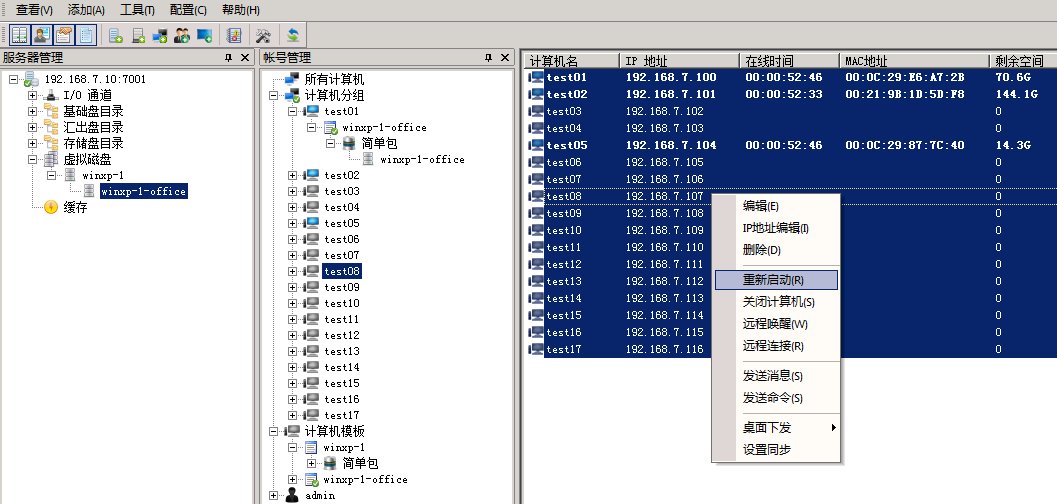Sort by the 剩余空间 column header
Screen dimensions: 1057x504
[1023, 61]
